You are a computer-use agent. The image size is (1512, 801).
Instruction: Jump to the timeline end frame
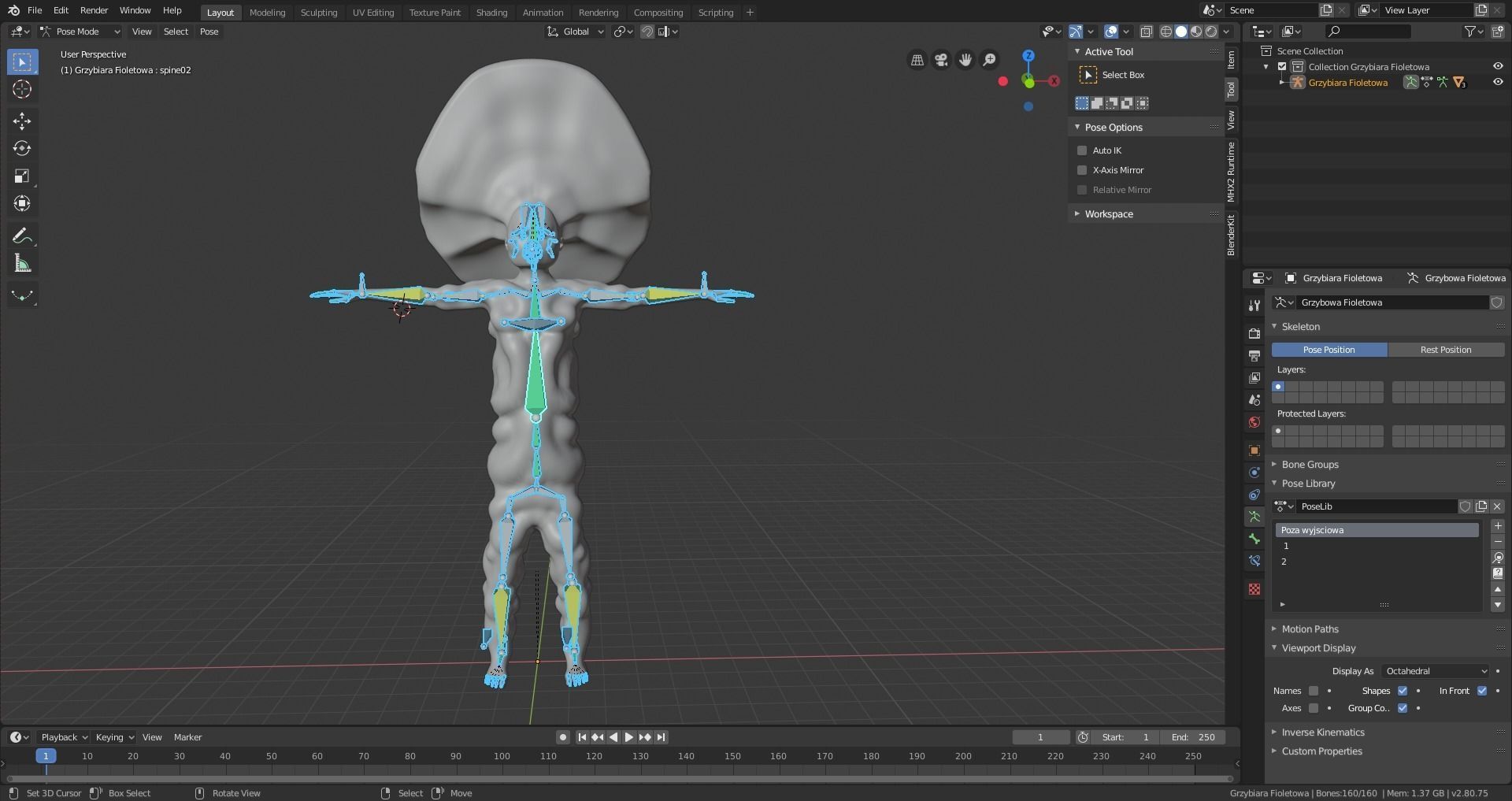click(661, 737)
